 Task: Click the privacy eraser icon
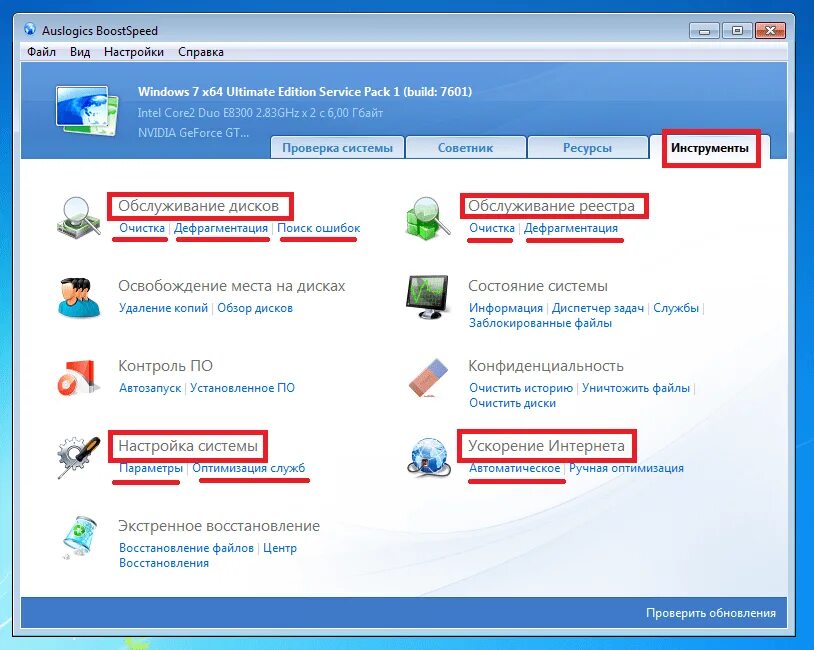[428, 377]
